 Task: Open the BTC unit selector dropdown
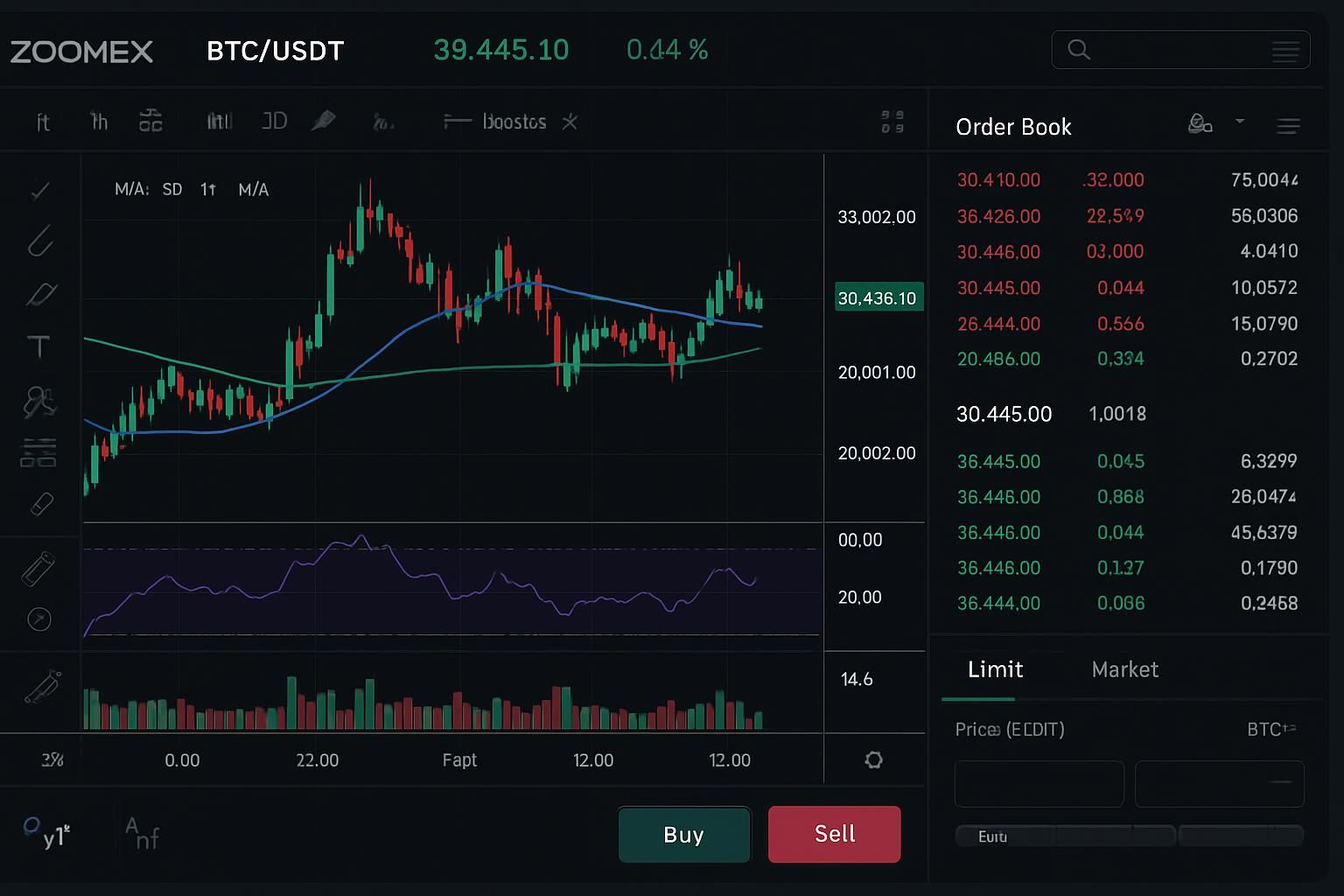1270,729
